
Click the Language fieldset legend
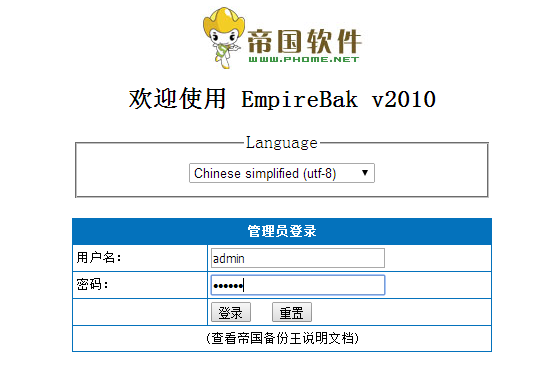[282, 143]
